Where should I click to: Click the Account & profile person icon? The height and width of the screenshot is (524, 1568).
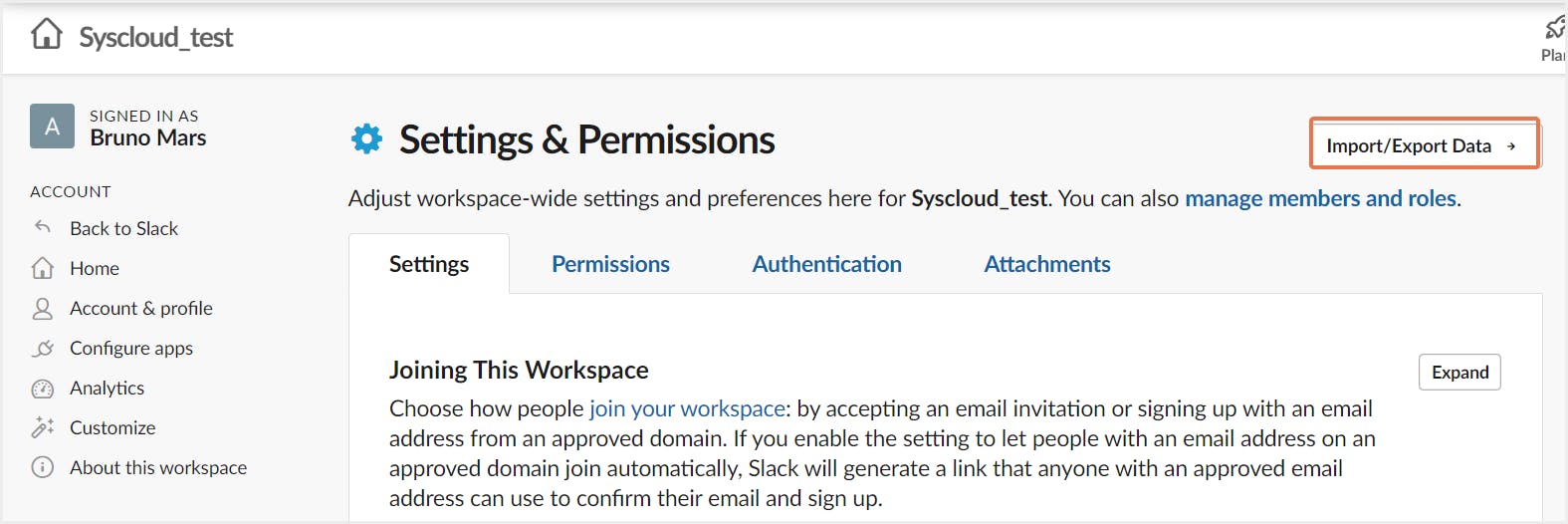pos(42,309)
